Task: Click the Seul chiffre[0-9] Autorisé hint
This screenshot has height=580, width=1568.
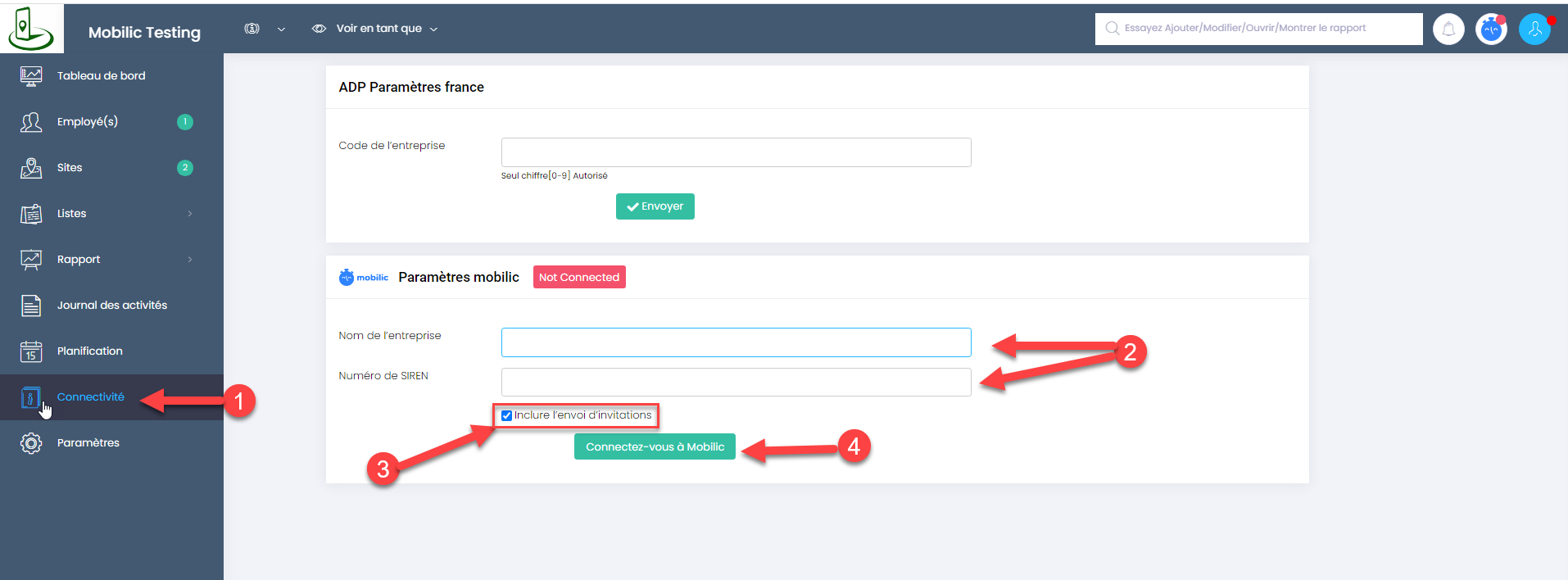Action: click(555, 176)
